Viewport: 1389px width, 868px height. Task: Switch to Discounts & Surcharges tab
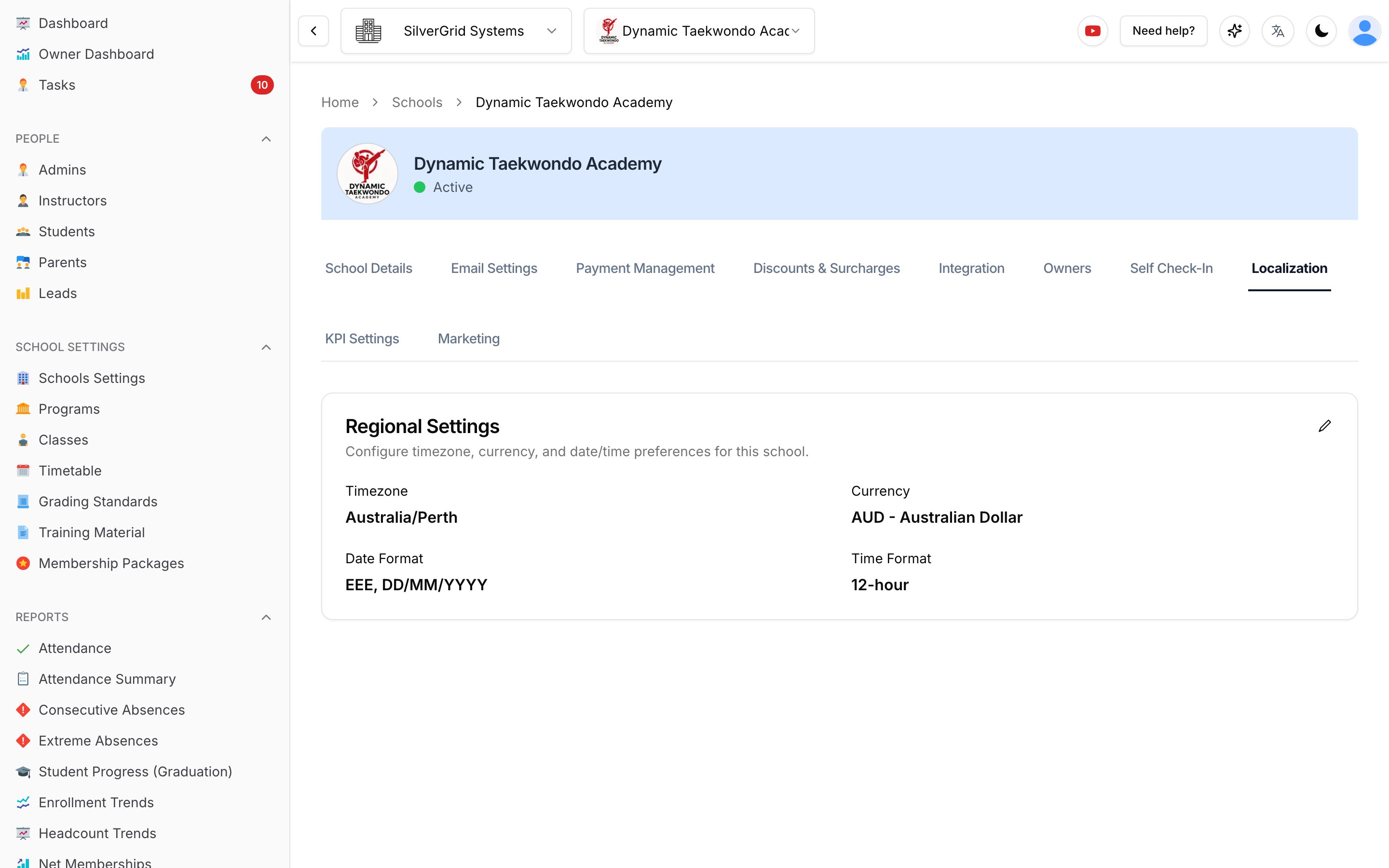827,268
